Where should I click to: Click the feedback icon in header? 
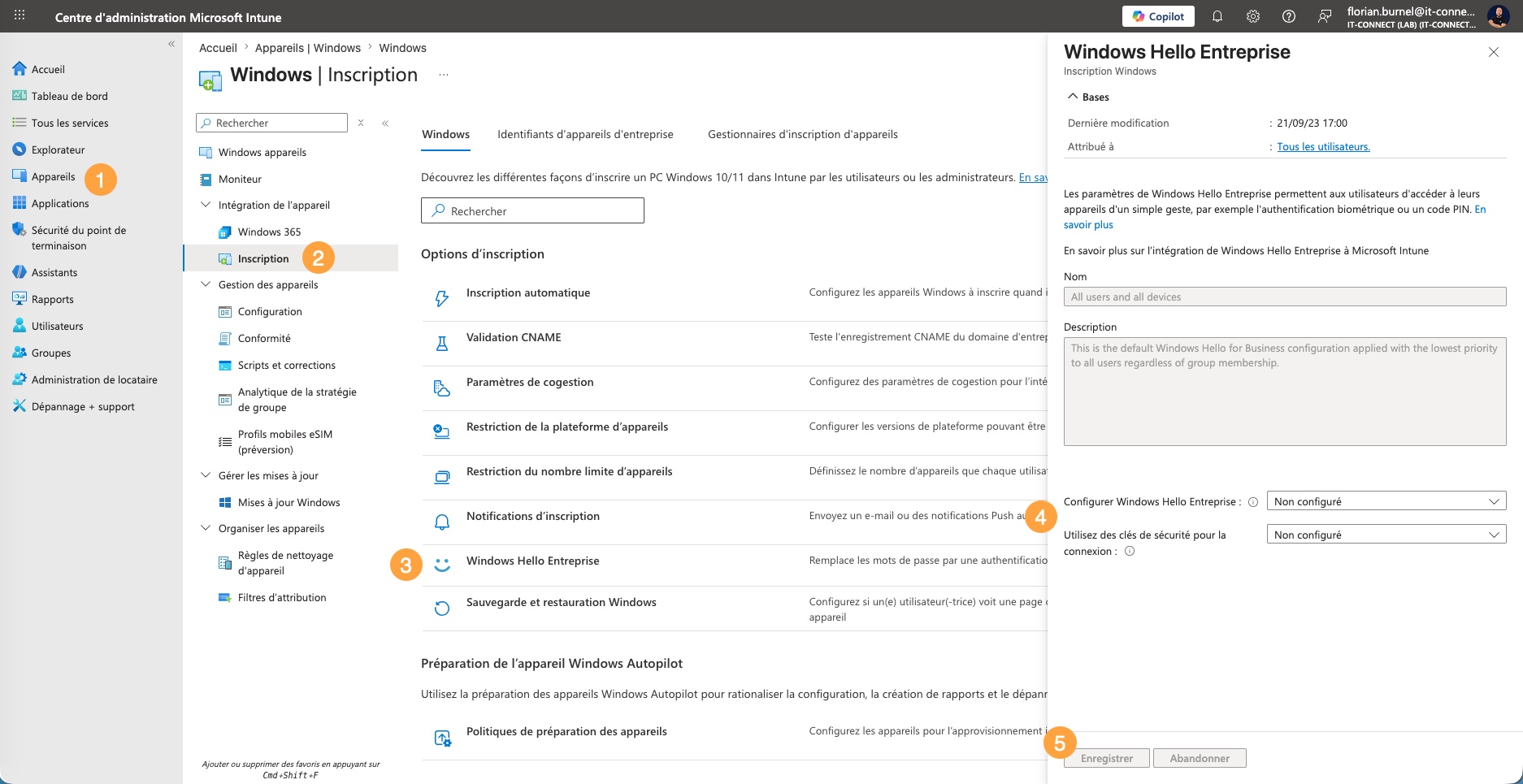coord(1325,16)
